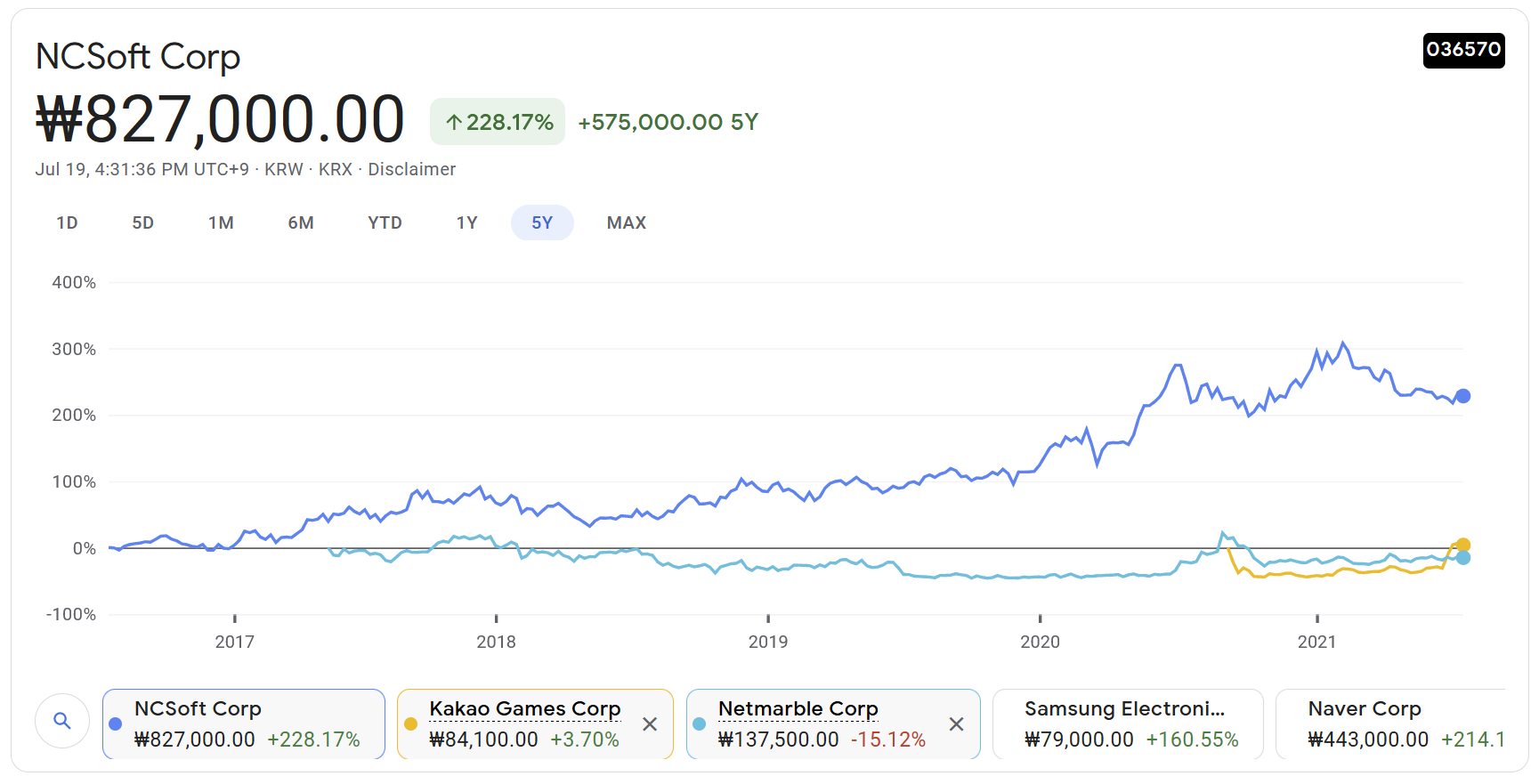The width and height of the screenshot is (1539, 784).
Task: Switch to the 5D range
Action: coord(142,222)
